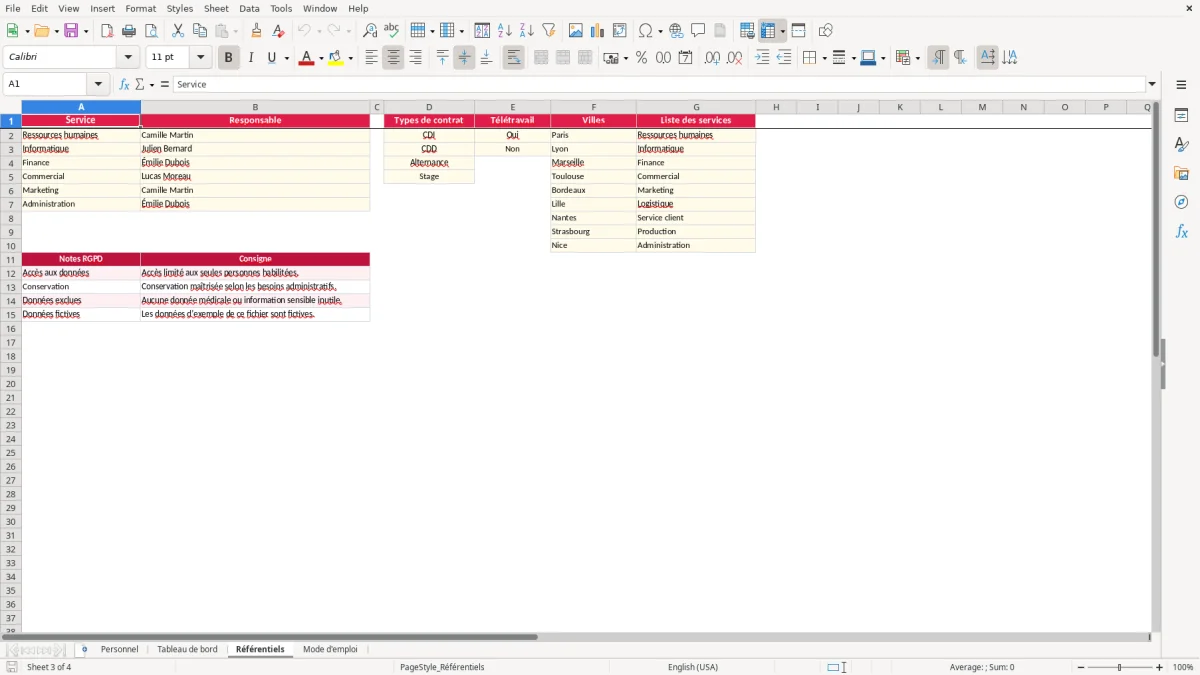Open the sidebar Properties panel
This screenshot has width=1200, height=675.
(1181, 116)
